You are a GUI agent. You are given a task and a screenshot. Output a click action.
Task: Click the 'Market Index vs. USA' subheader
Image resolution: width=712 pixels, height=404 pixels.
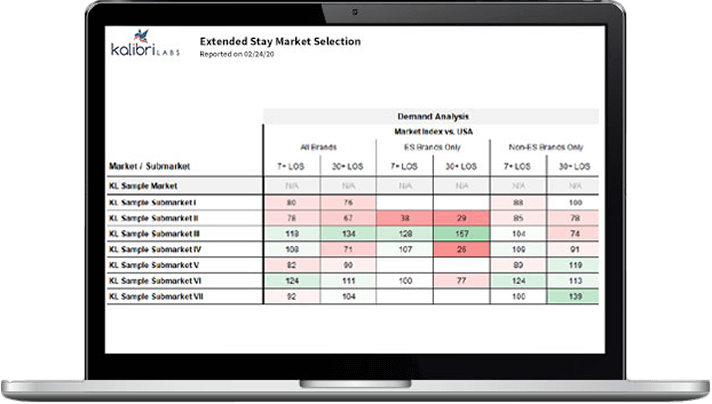coord(433,132)
